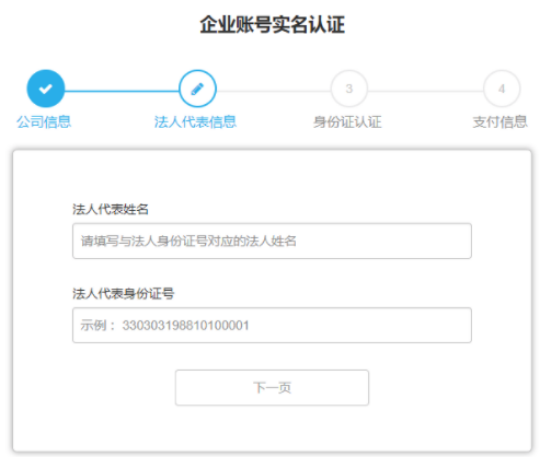Image resolution: width=541 pixels, height=457 pixels.
Task: Jump to 身份证认证 step label
Action: pos(347,122)
